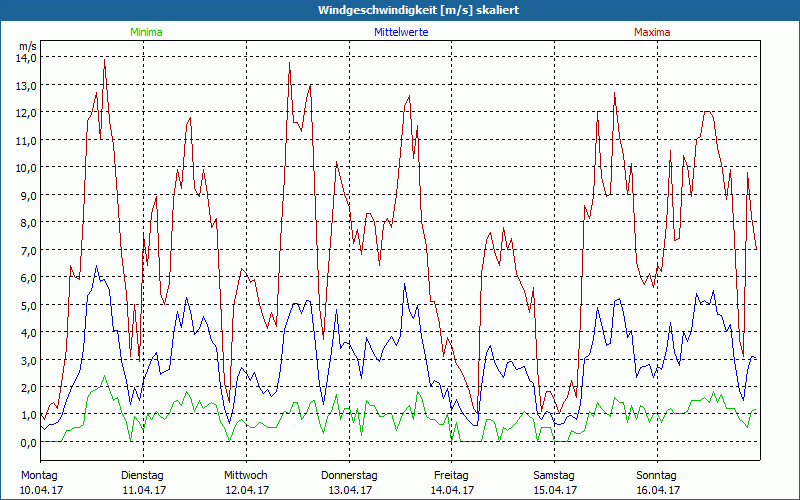The width and height of the screenshot is (800, 500).
Task: Click the 9,0 y-axis value
Action: point(28,196)
